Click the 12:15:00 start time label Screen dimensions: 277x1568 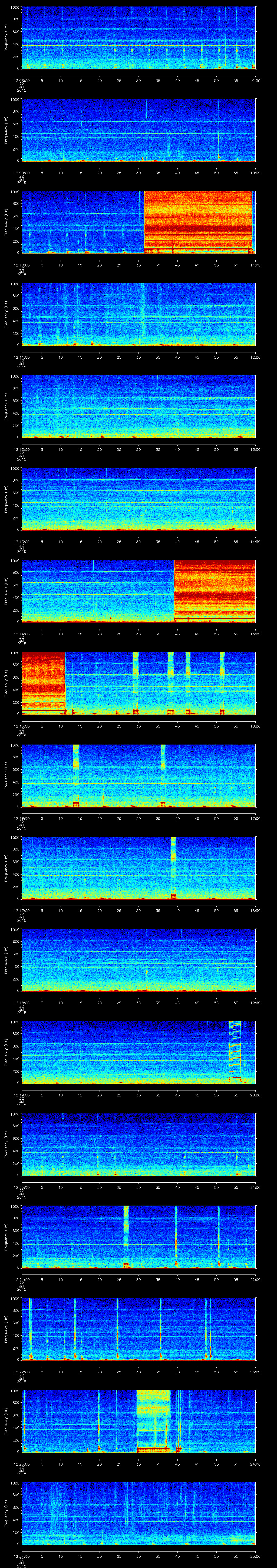tap(21, 726)
